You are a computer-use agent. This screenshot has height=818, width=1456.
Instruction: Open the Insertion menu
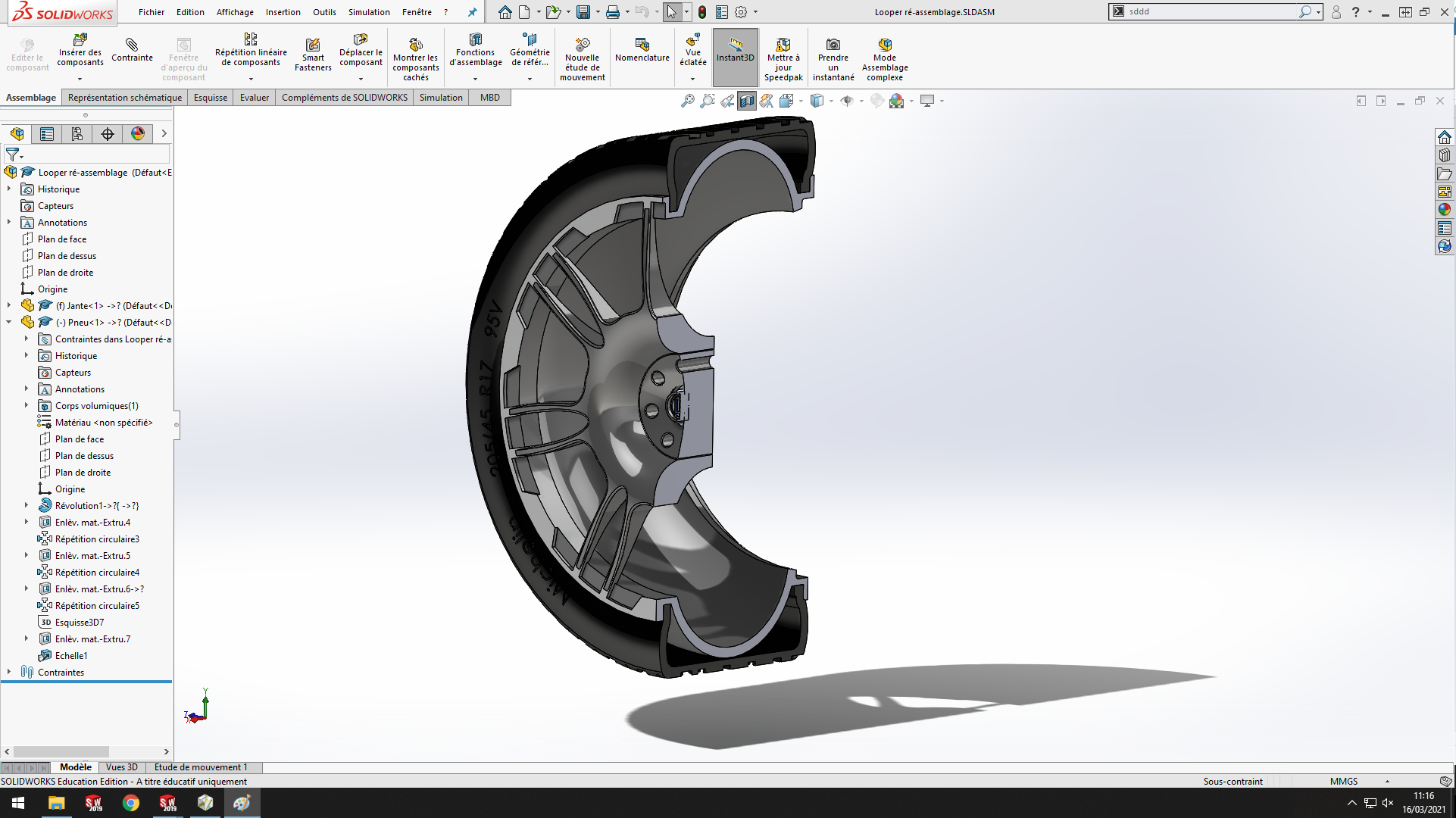pyautogui.click(x=283, y=12)
